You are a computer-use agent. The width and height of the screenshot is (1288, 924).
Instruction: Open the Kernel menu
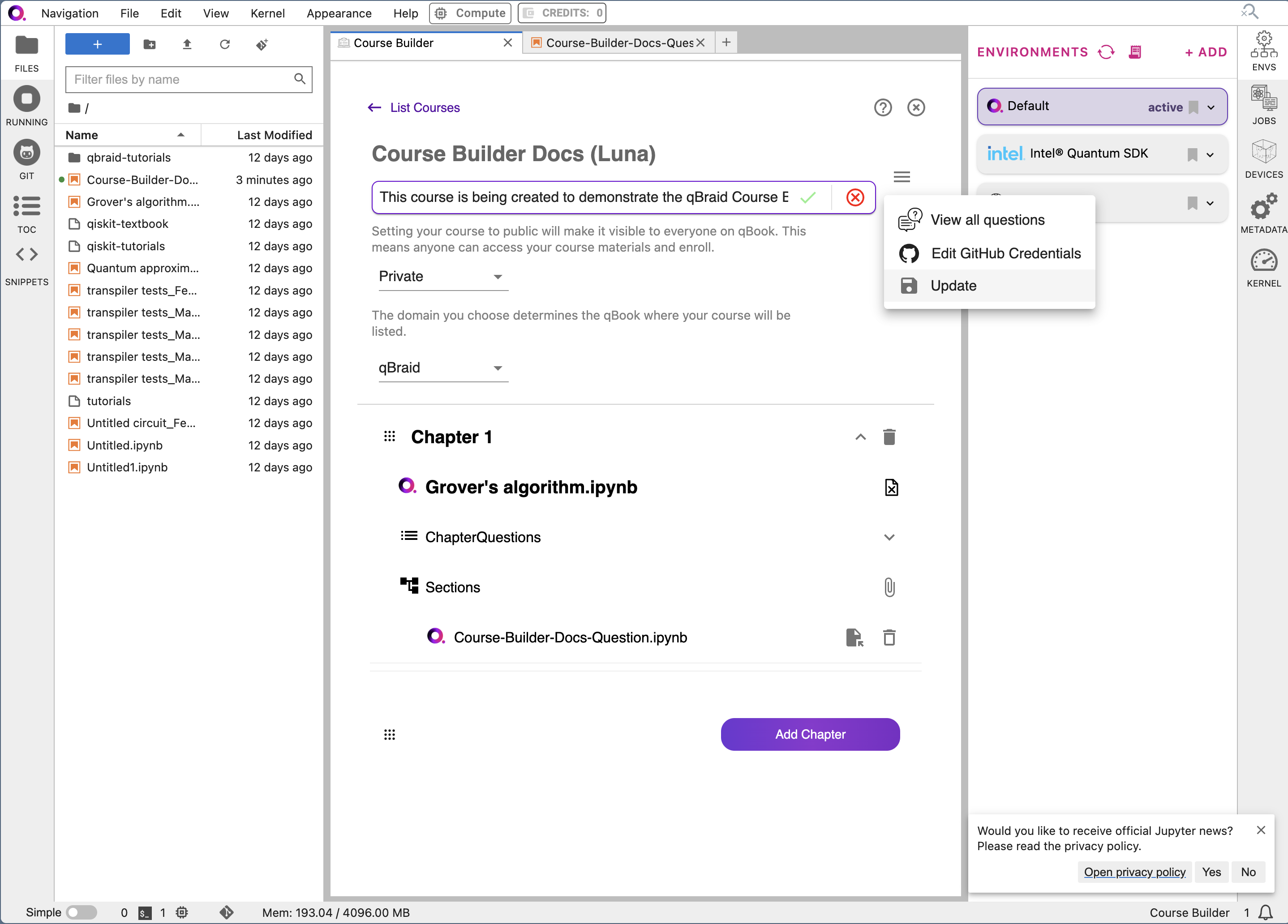(267, 13)
